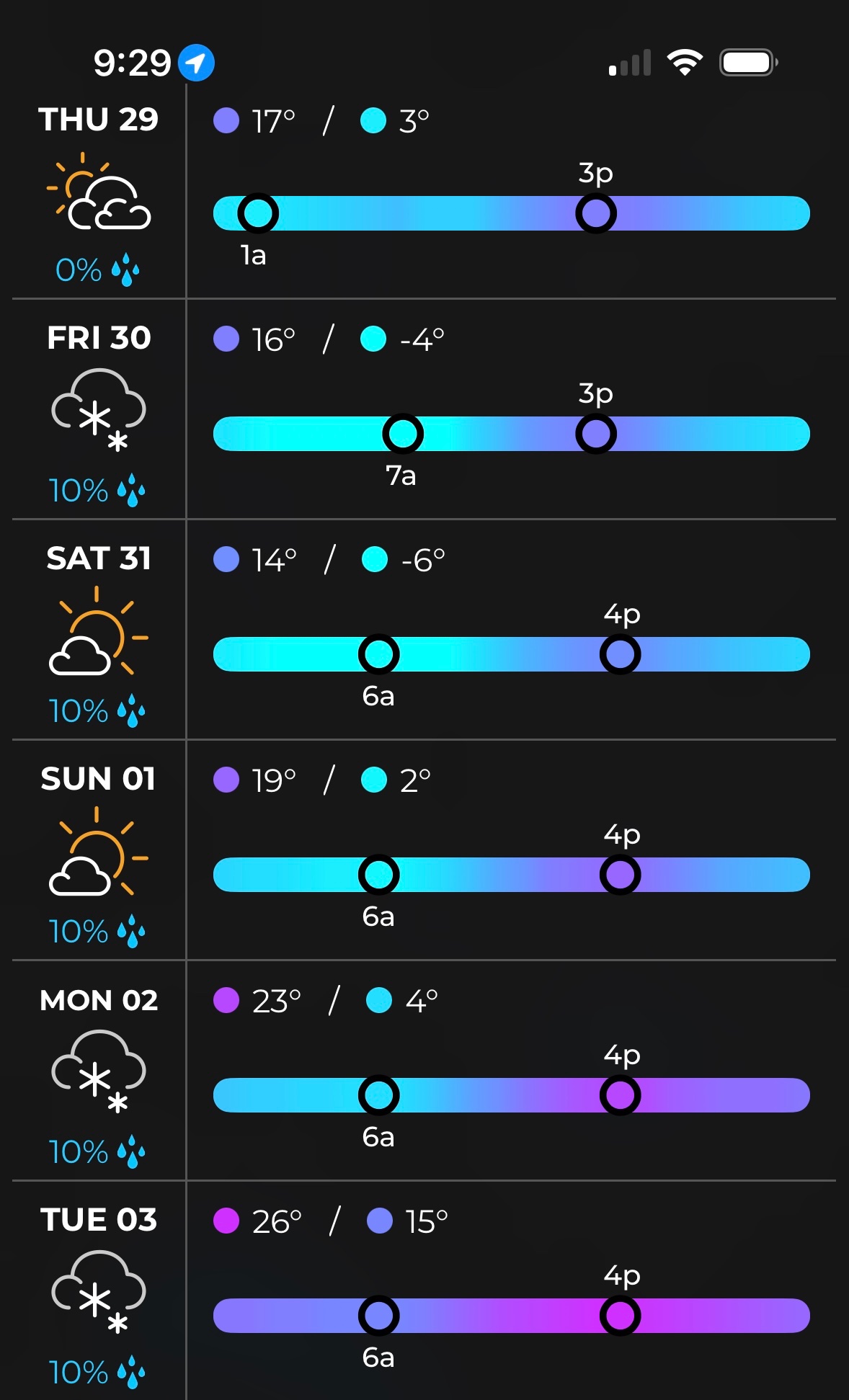Tap the snow cloud icon for Friday 30

coord(99,409)
